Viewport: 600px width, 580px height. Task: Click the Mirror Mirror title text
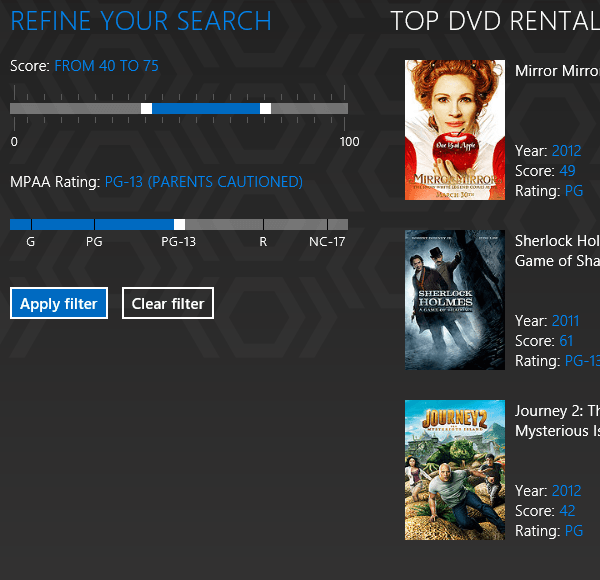pyautogui.click(x=557, y=71)
